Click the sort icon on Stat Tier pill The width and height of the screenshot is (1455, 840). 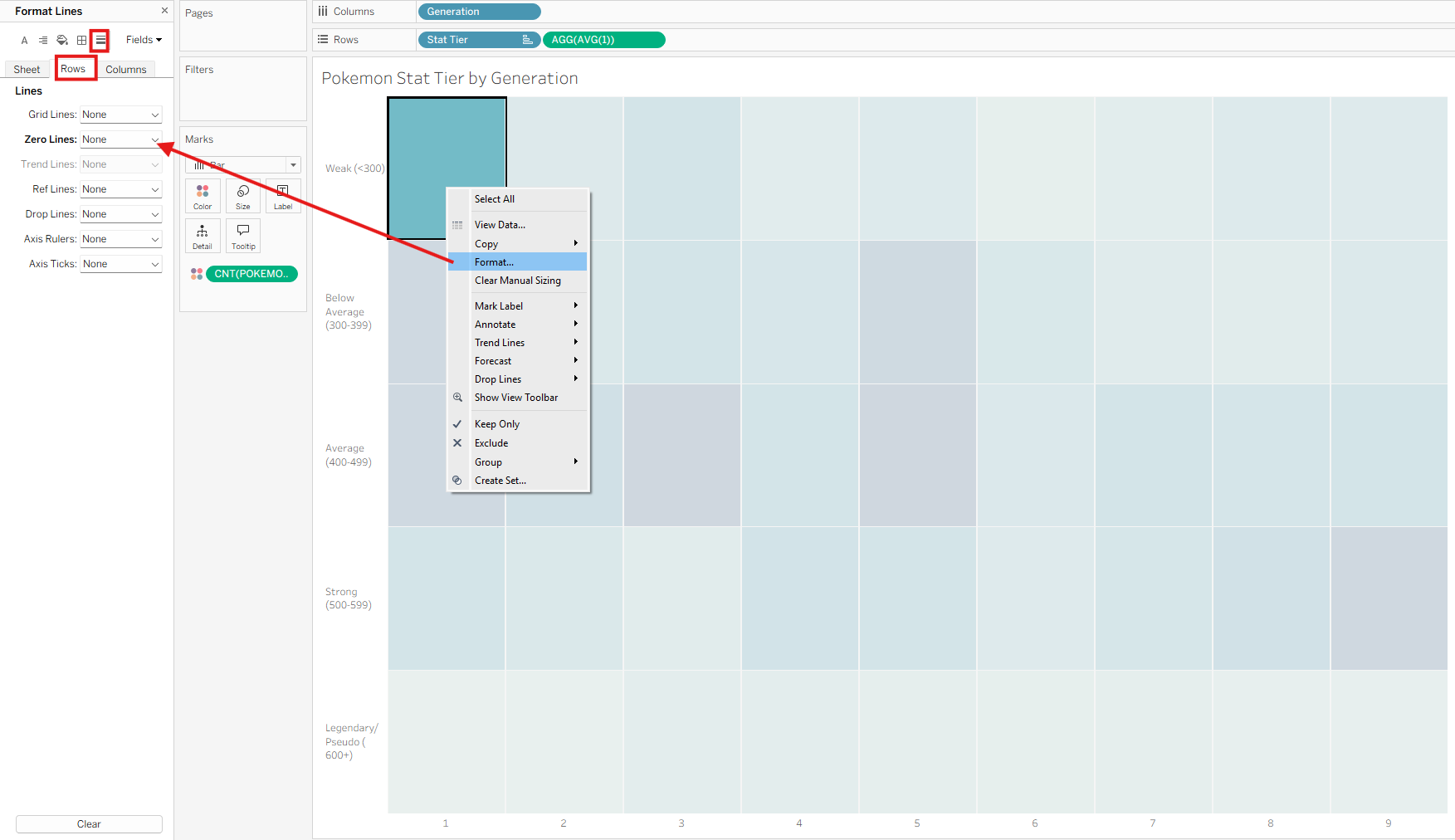tap(527, 40)
